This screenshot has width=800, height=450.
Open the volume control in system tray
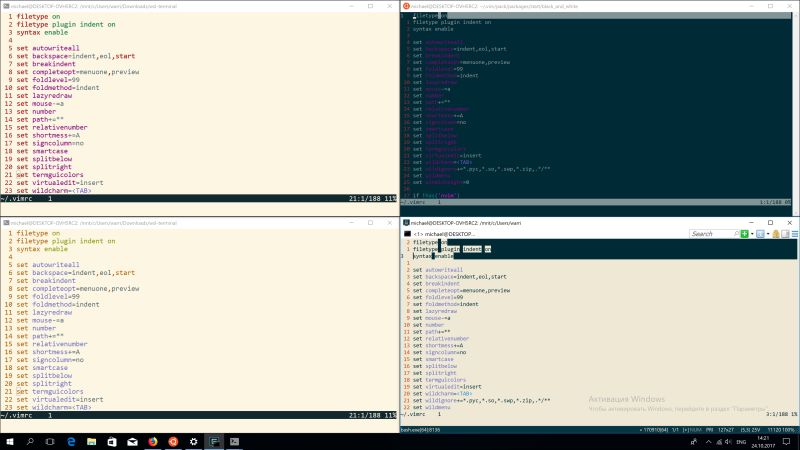coord(728,442)
